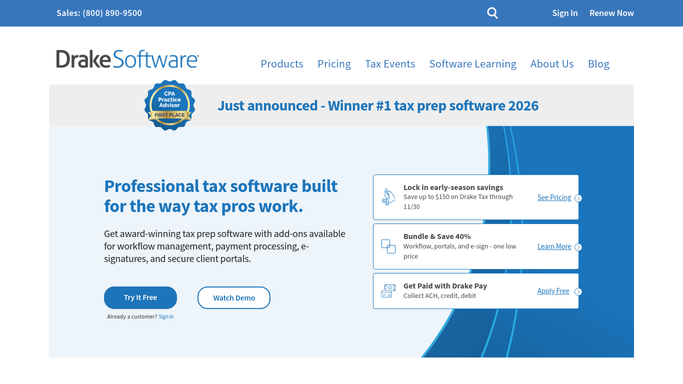Click Sign In in the top bar

point(565,13)
